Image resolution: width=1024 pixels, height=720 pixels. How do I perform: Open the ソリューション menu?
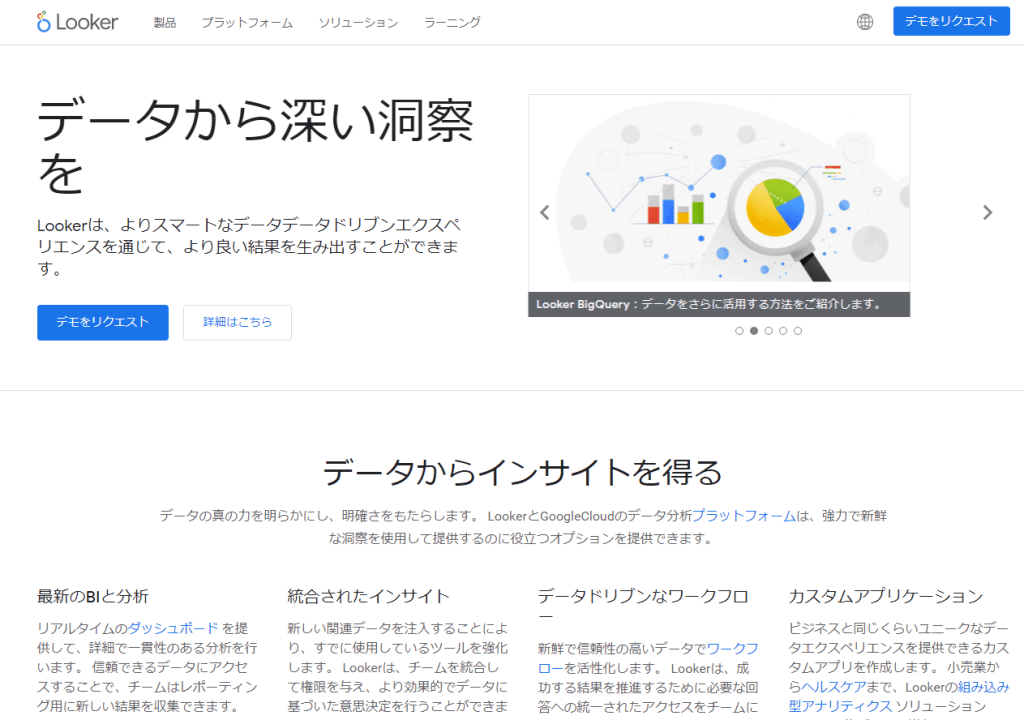[x=358, y=22]
